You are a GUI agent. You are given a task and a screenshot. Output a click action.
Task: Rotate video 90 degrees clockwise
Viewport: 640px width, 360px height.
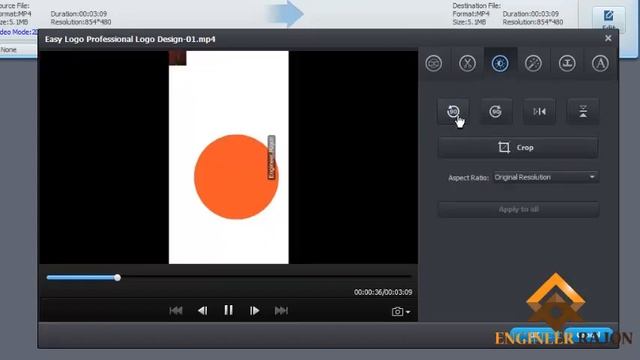click(x=496, y=111)
